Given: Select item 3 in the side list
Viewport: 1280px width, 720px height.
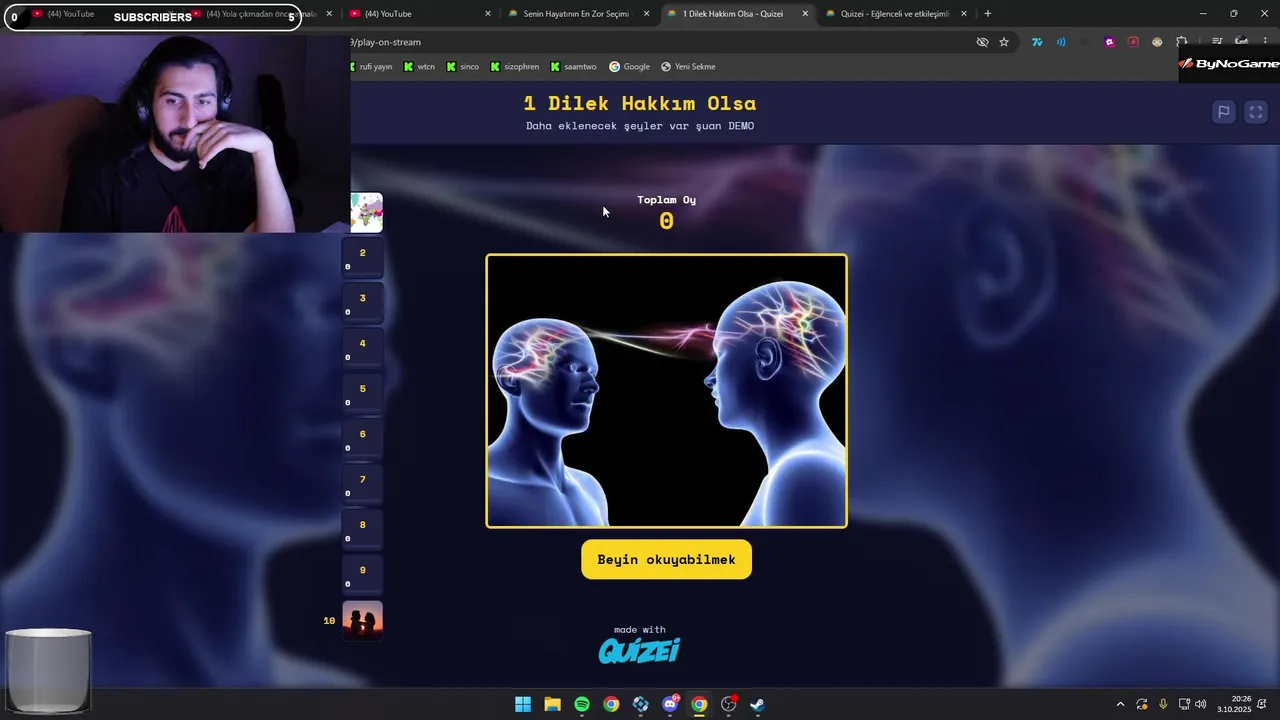Looking at the screenshot, I should tap(362, 302).
